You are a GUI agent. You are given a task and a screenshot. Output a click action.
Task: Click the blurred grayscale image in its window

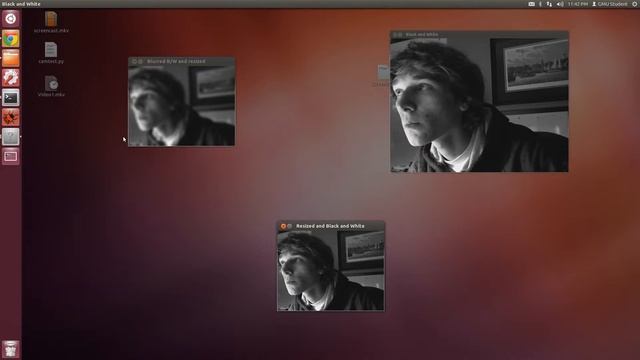182,106
